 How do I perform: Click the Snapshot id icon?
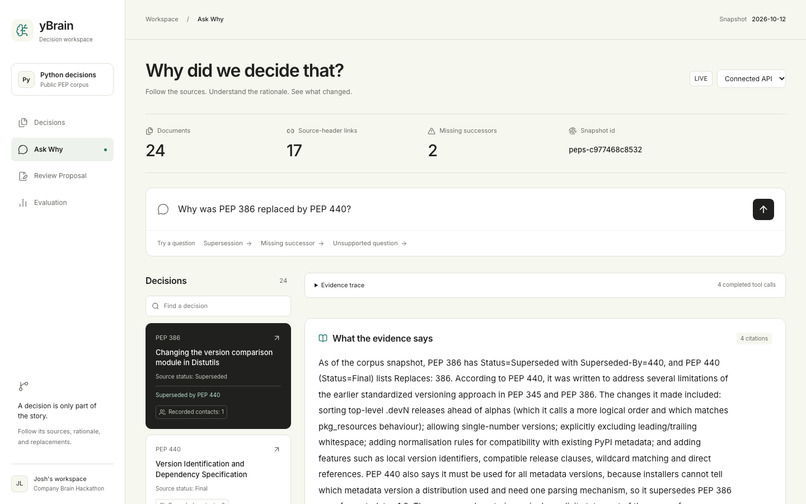click(x=573, y=131)
